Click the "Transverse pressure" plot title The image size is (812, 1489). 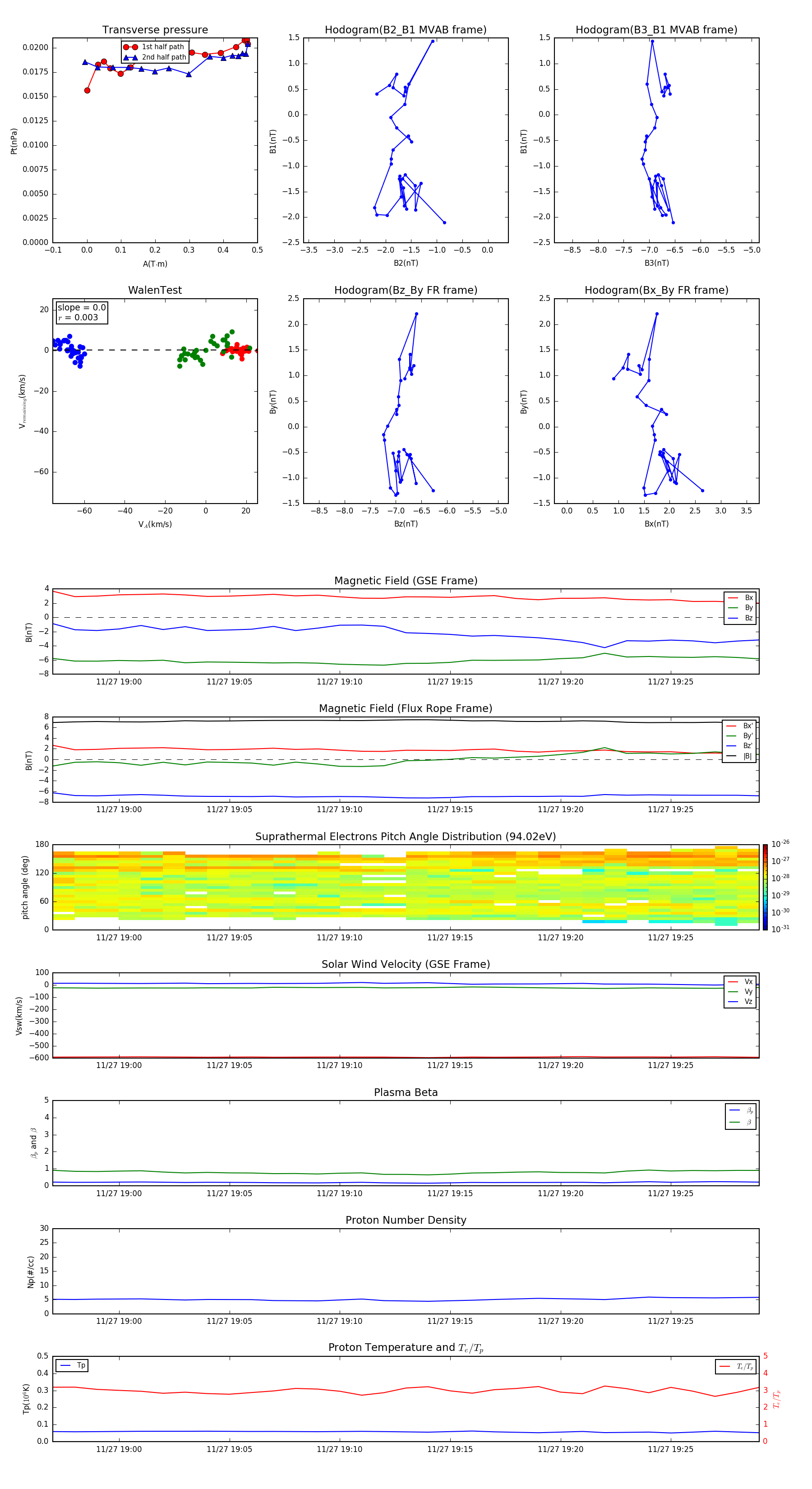coord(155,30)
